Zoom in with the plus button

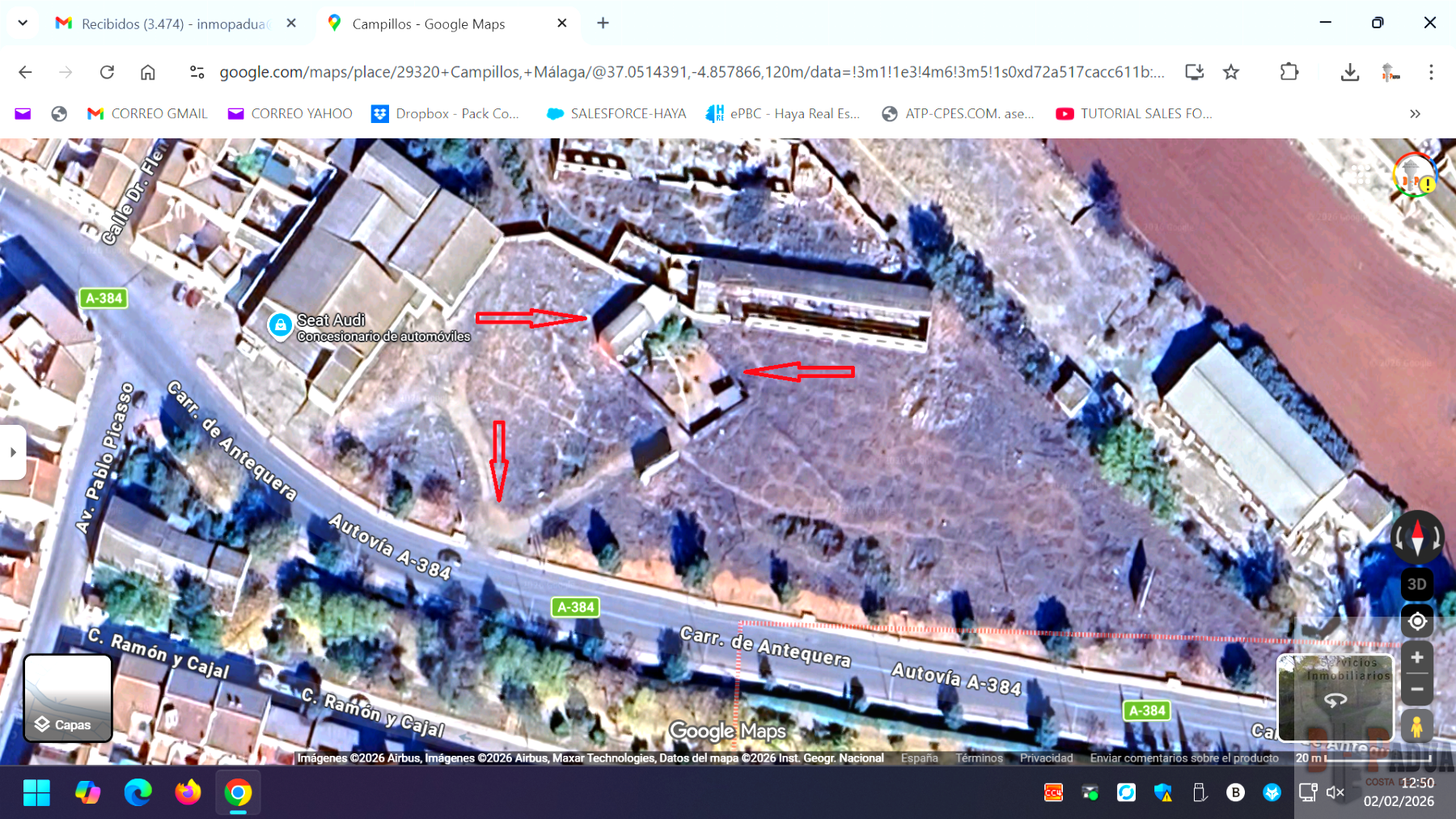pos(1416,658)
